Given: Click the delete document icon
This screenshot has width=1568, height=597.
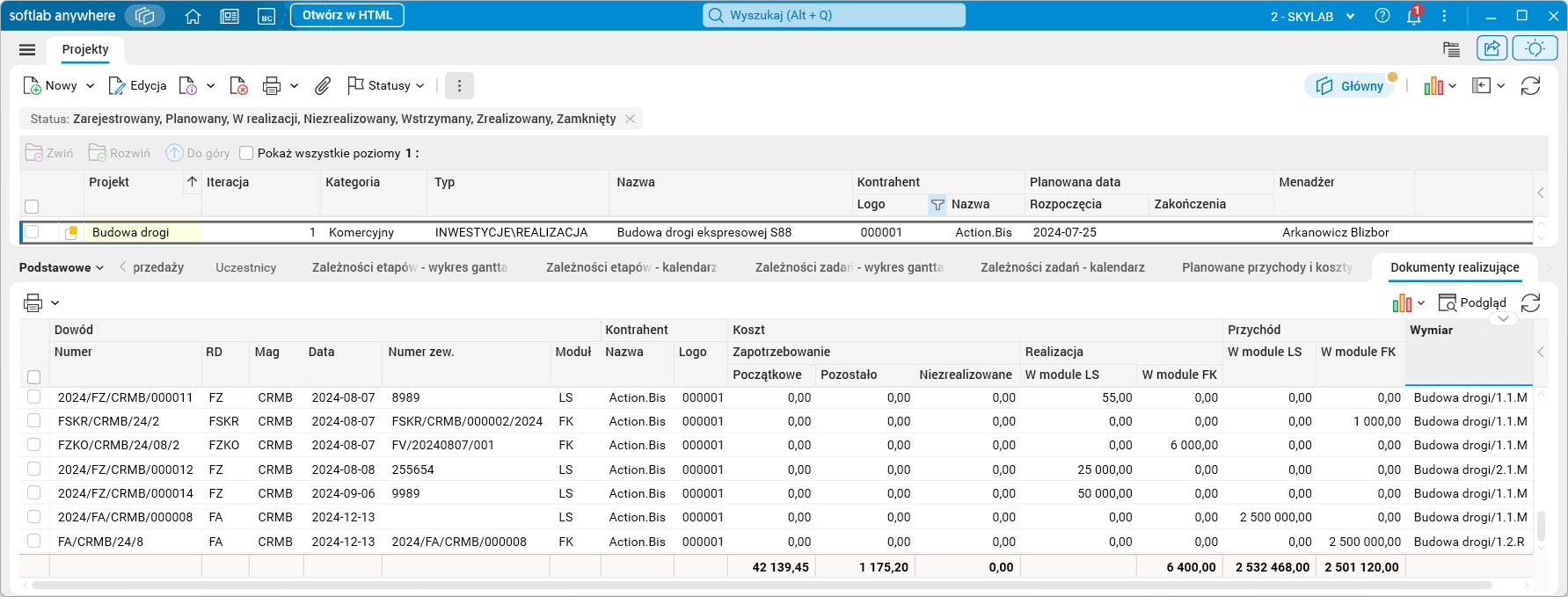Looking at the screenshot, I should tap(238, 85).
